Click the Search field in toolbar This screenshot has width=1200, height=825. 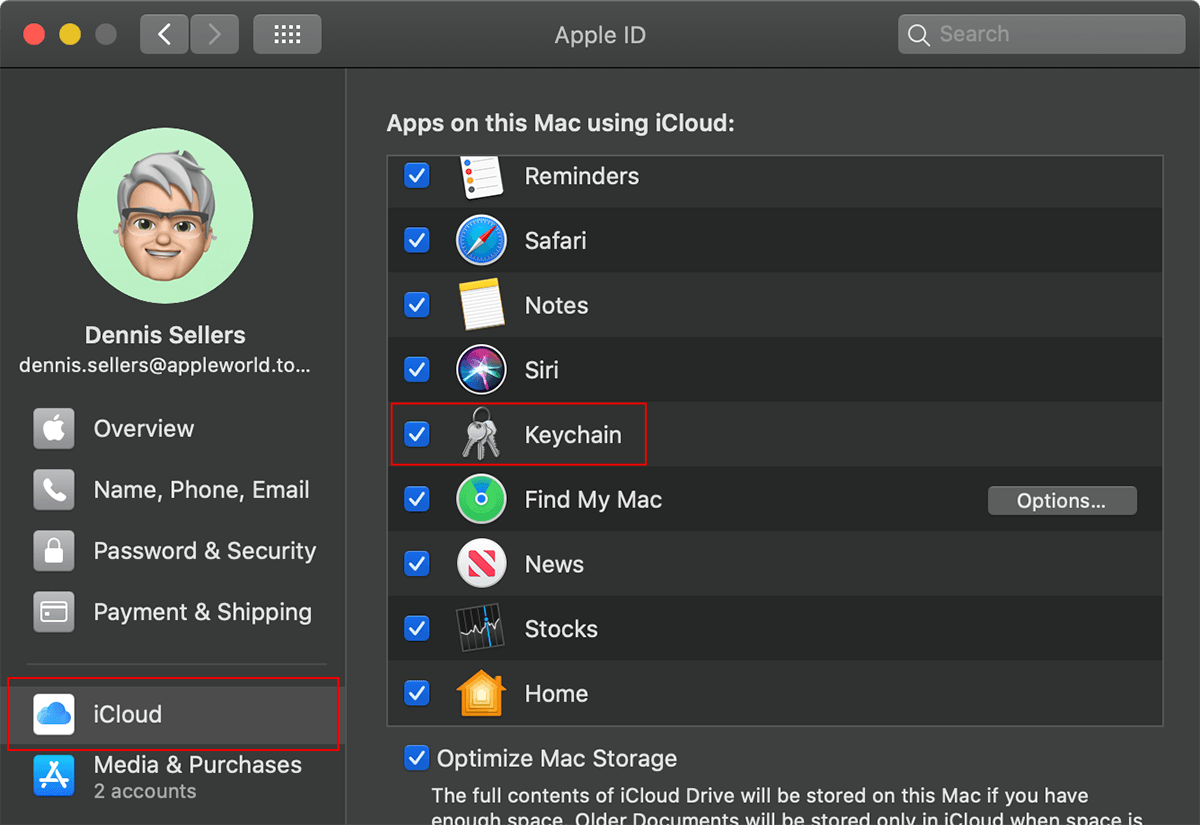click(1050, 35)
